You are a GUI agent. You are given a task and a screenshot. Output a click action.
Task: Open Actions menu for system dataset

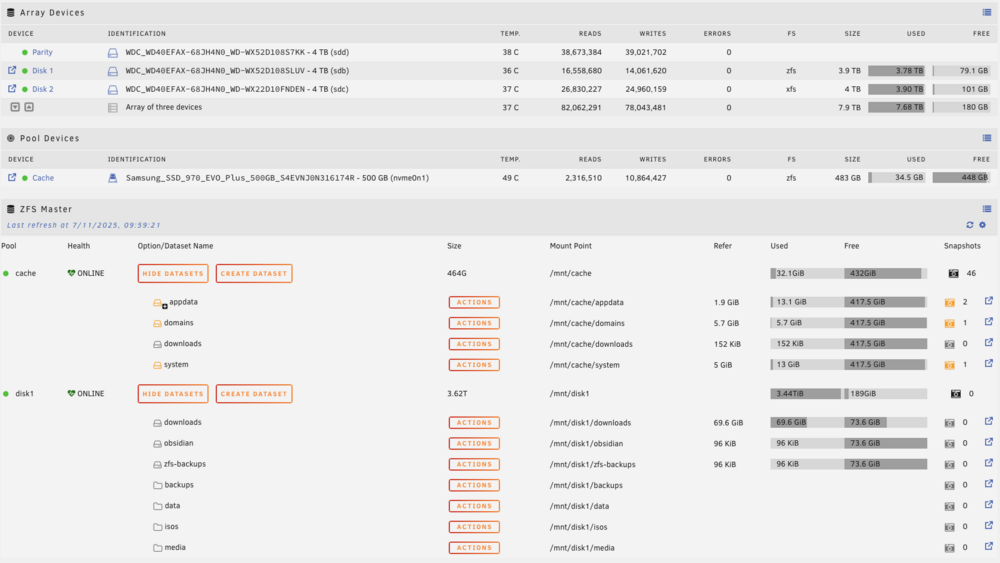coord(474,365)
